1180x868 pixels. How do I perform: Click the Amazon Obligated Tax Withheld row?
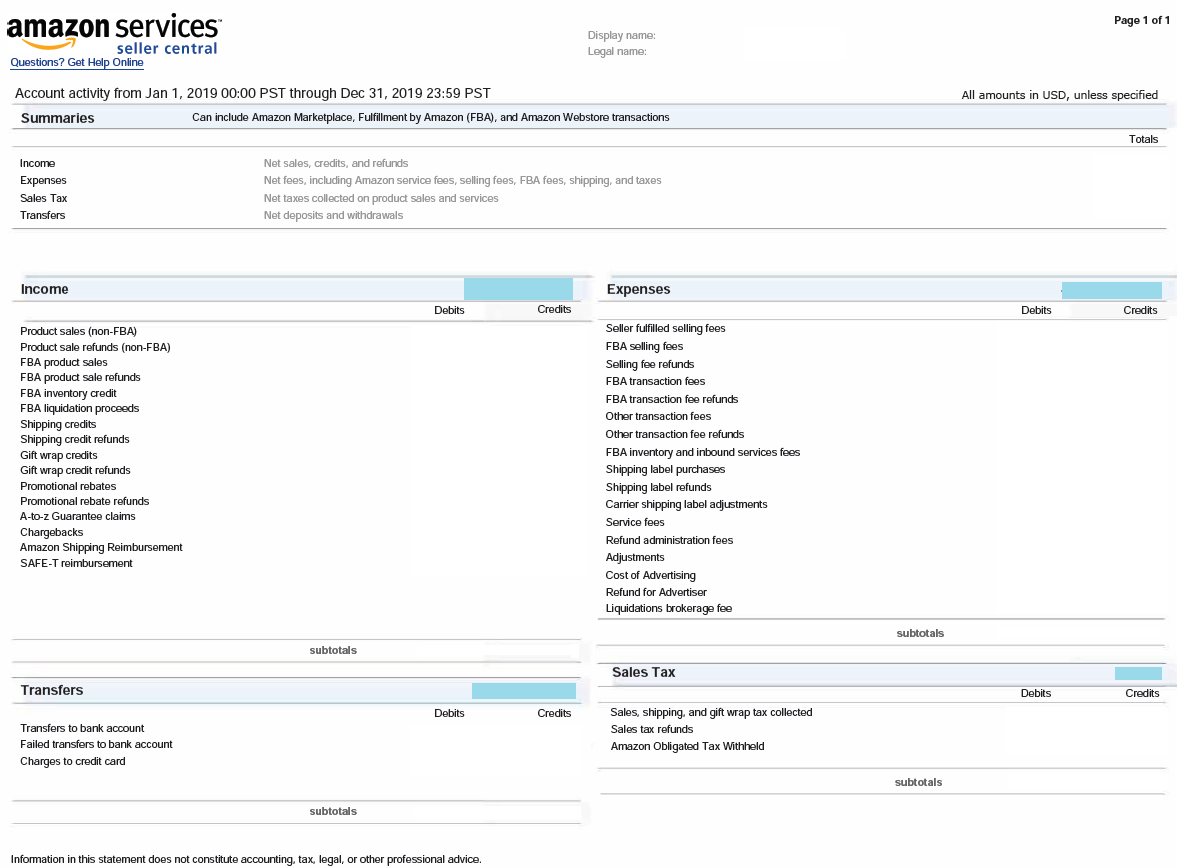(687, 747)
